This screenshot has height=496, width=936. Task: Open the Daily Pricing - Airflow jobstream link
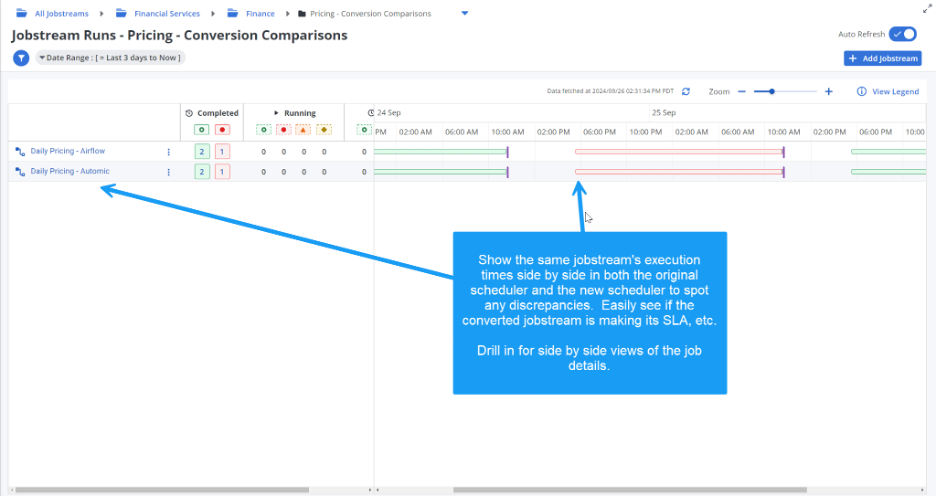[67, 151]
